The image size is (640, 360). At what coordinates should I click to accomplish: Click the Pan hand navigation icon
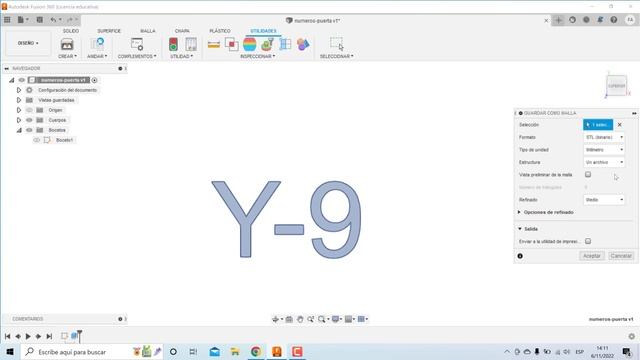pos(300,319)
